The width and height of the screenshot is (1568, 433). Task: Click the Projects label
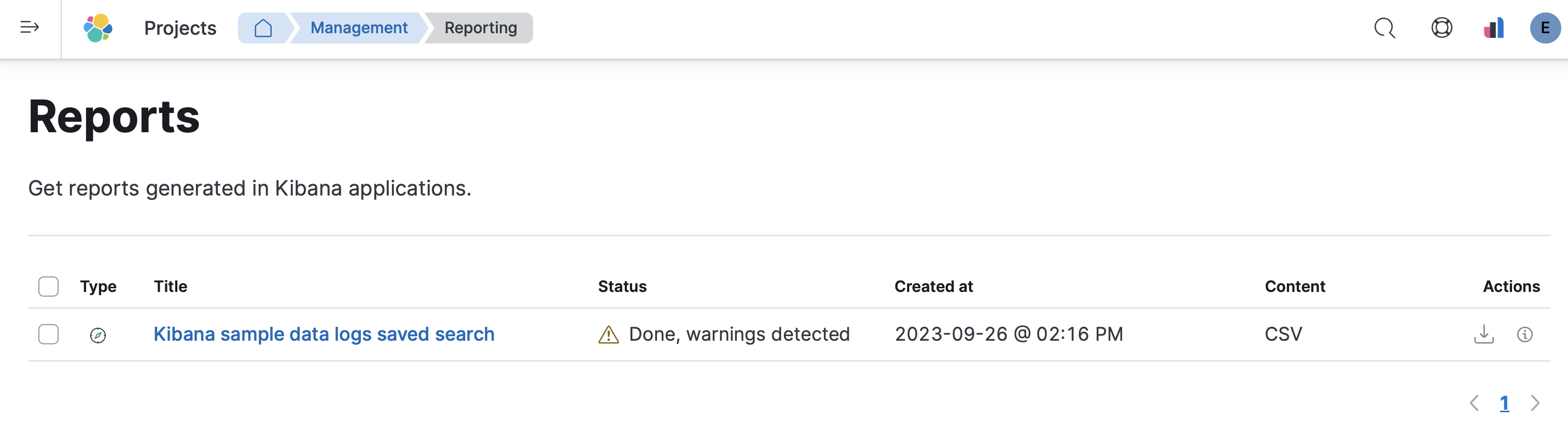click(x=179, y=28)
